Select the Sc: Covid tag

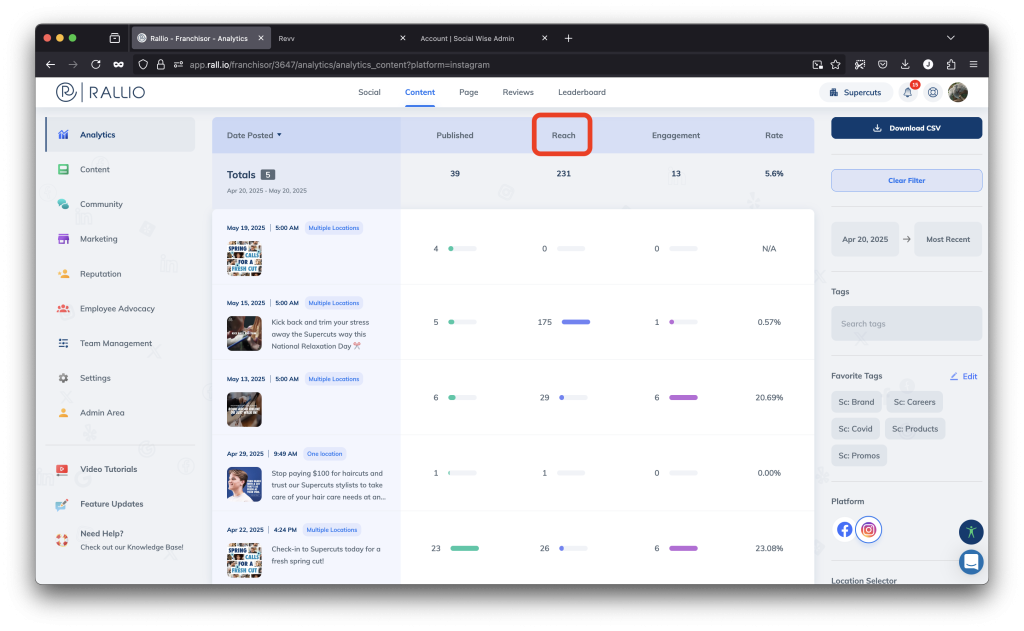[x=856, y=429]
